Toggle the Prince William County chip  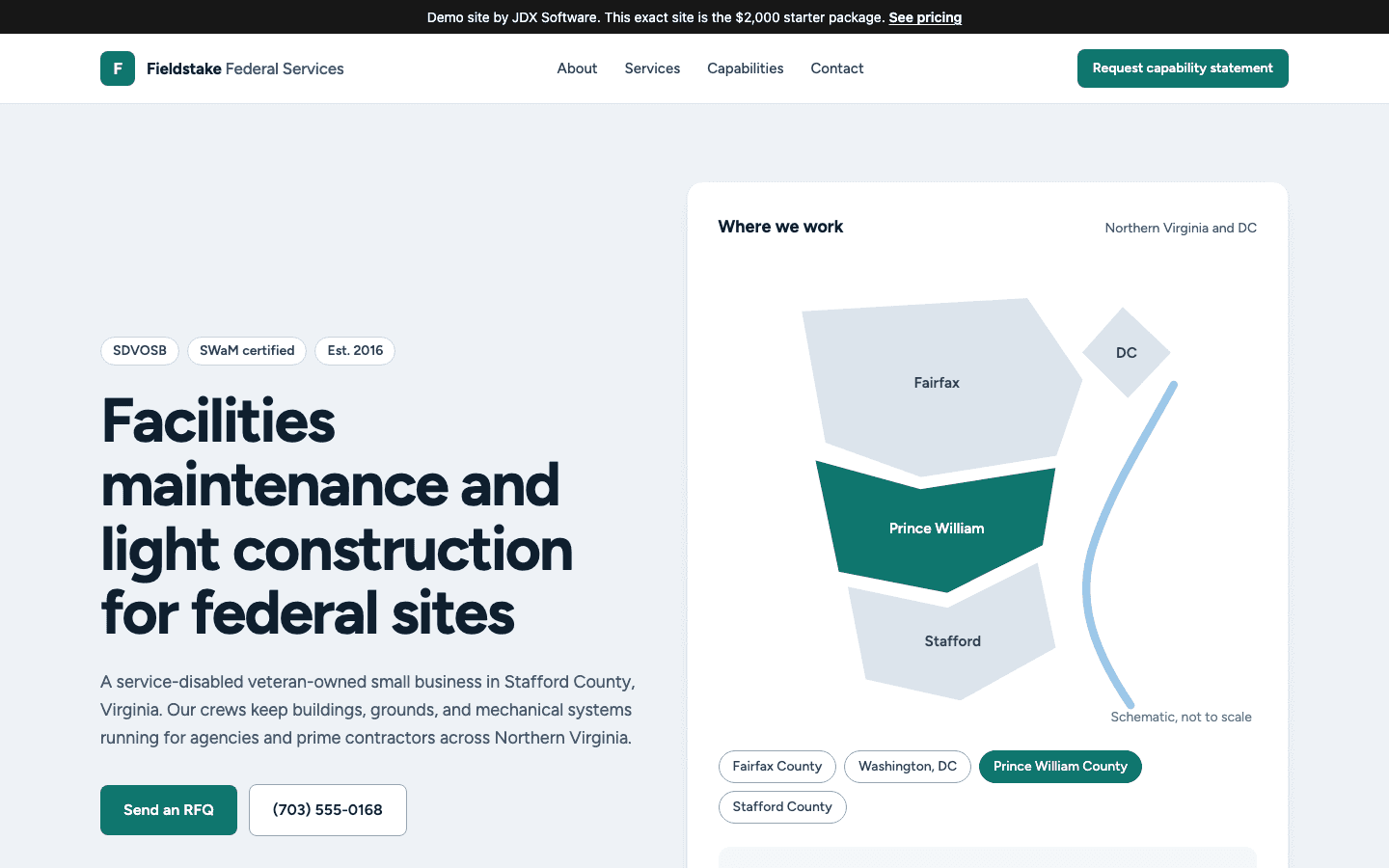(x=1060, y=767)
